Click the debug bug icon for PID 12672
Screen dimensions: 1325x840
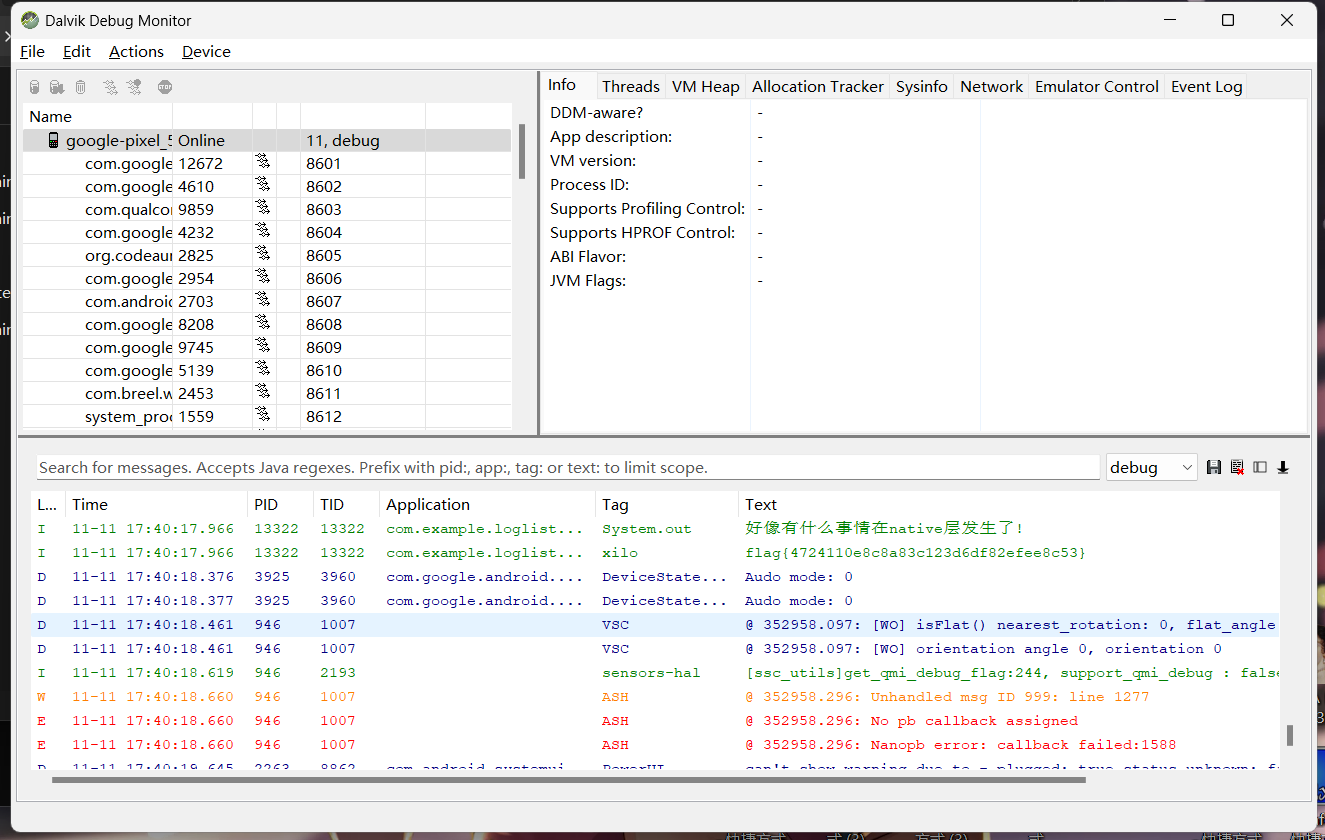(x=263, y=163)
